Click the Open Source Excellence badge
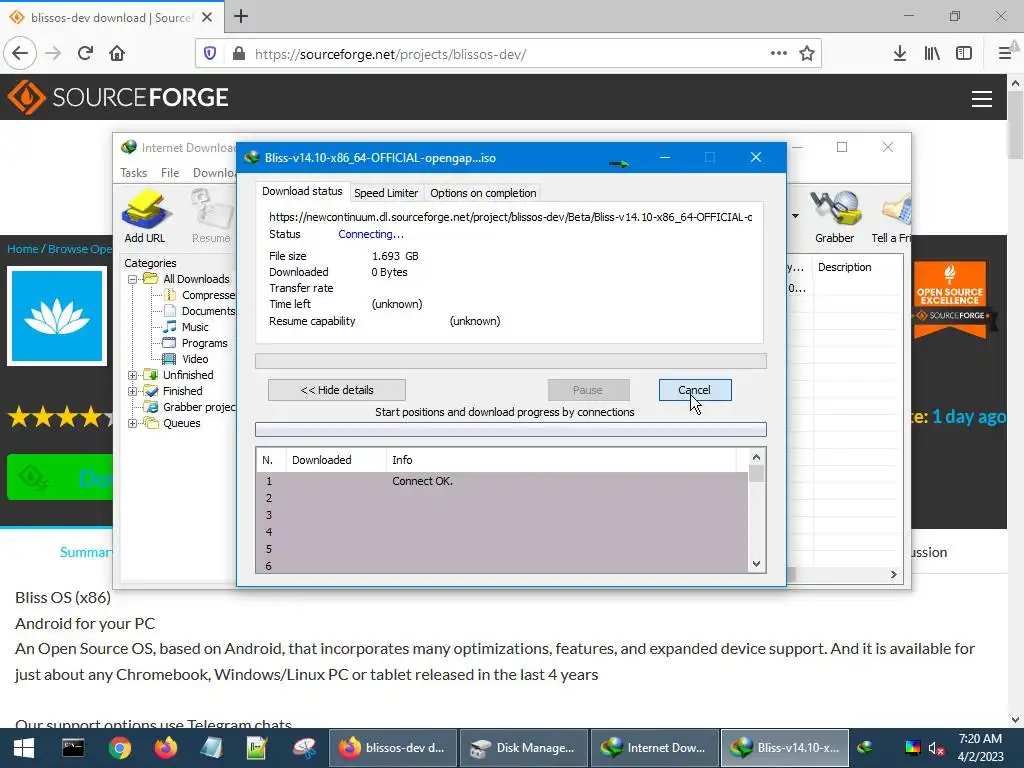This screenshot has height=768, width=1024. point(950,299)
